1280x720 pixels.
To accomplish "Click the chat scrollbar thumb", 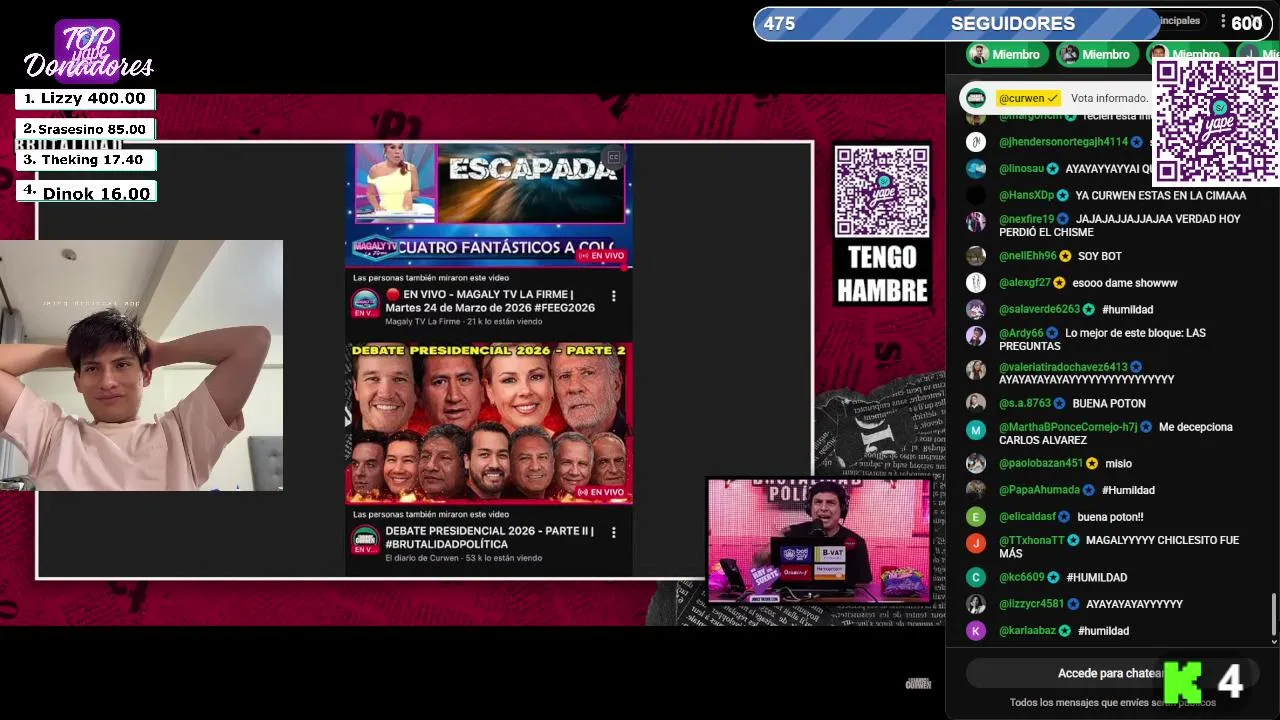I will [1273, 613].
